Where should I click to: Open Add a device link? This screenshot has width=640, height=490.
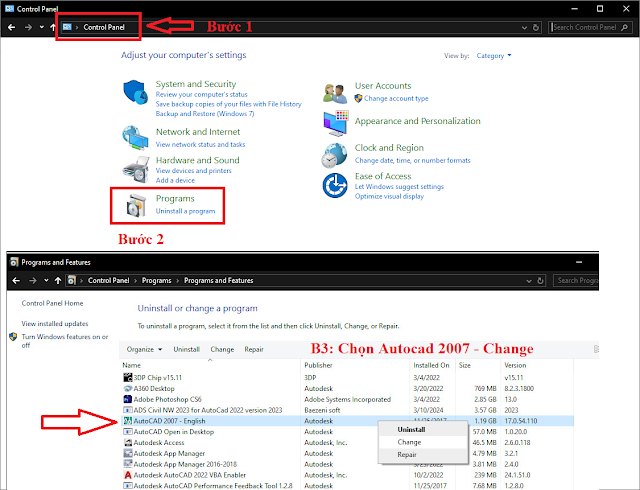175,180
